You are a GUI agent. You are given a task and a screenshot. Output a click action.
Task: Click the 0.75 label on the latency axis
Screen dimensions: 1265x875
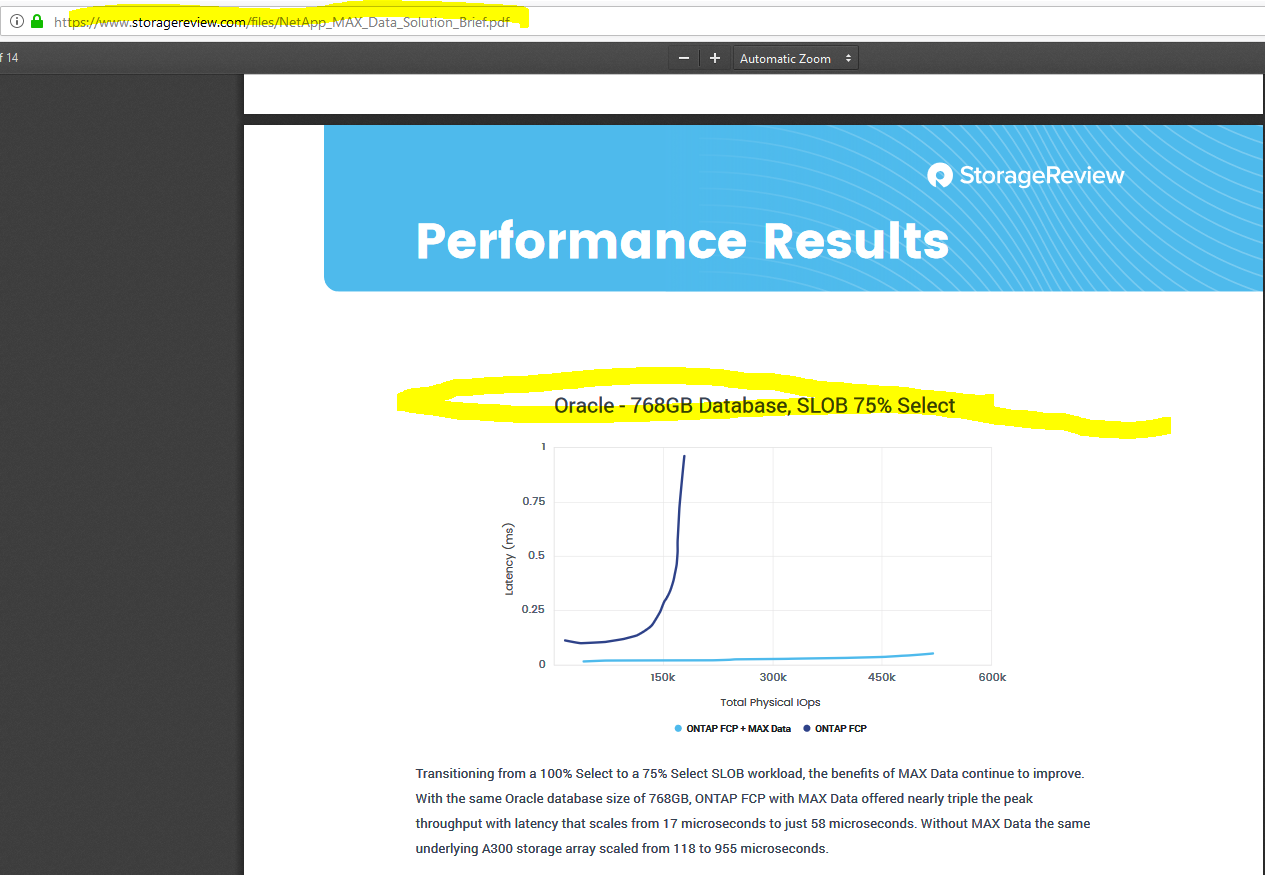[531, 501]
